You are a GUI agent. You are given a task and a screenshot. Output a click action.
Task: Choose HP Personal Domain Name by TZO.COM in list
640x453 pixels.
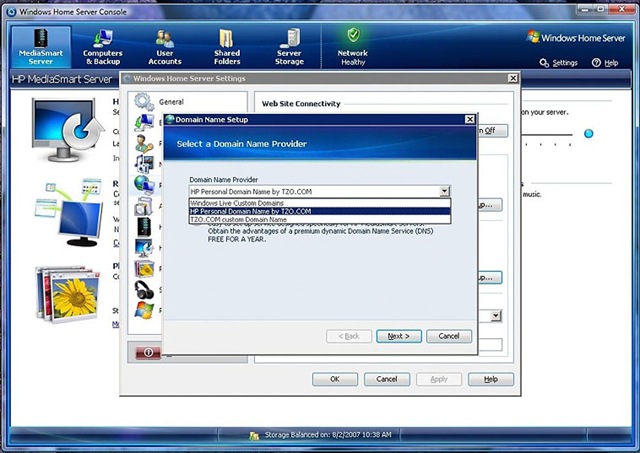(x=320, y=211)
